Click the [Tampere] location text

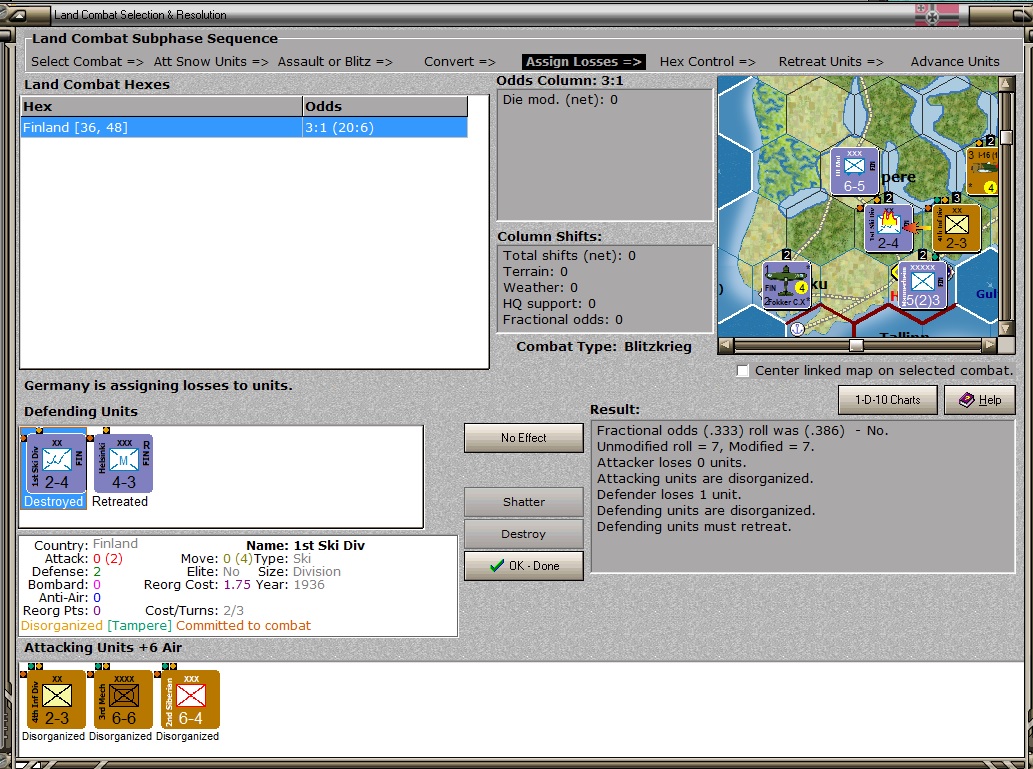tap(139, 625)
